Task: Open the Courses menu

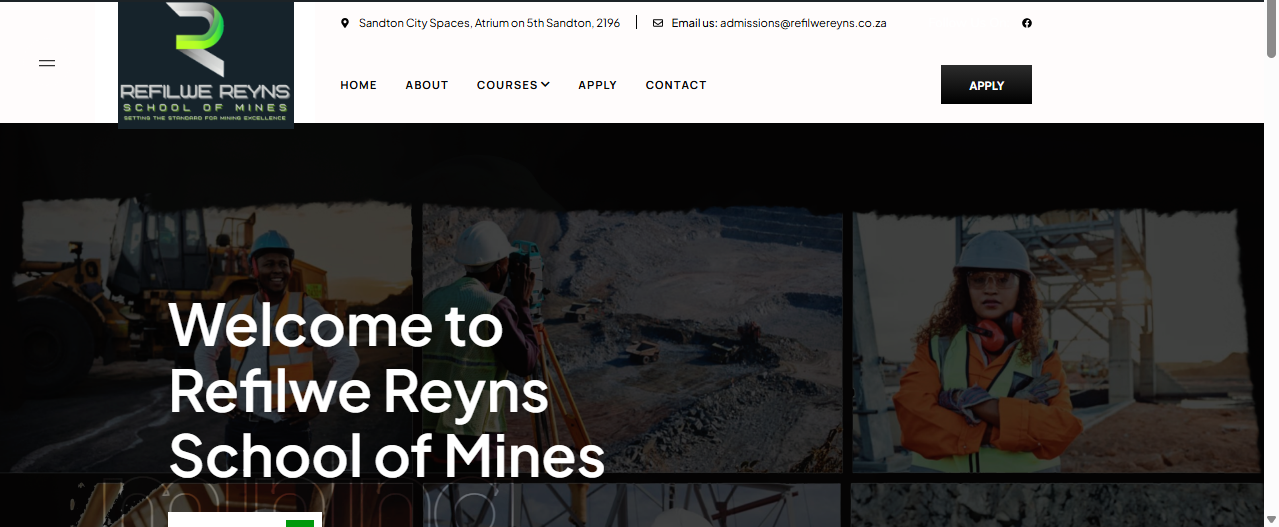Action: pyautogui.click(x=507, y=85)
